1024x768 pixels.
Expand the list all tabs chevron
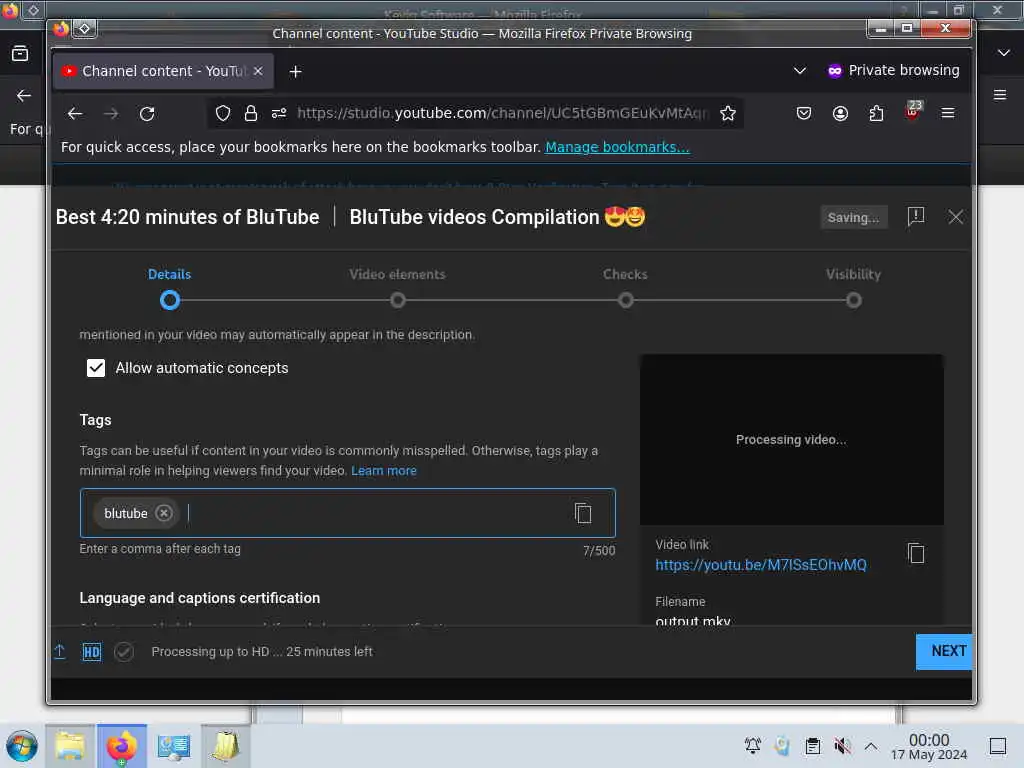tap(799, 71)
